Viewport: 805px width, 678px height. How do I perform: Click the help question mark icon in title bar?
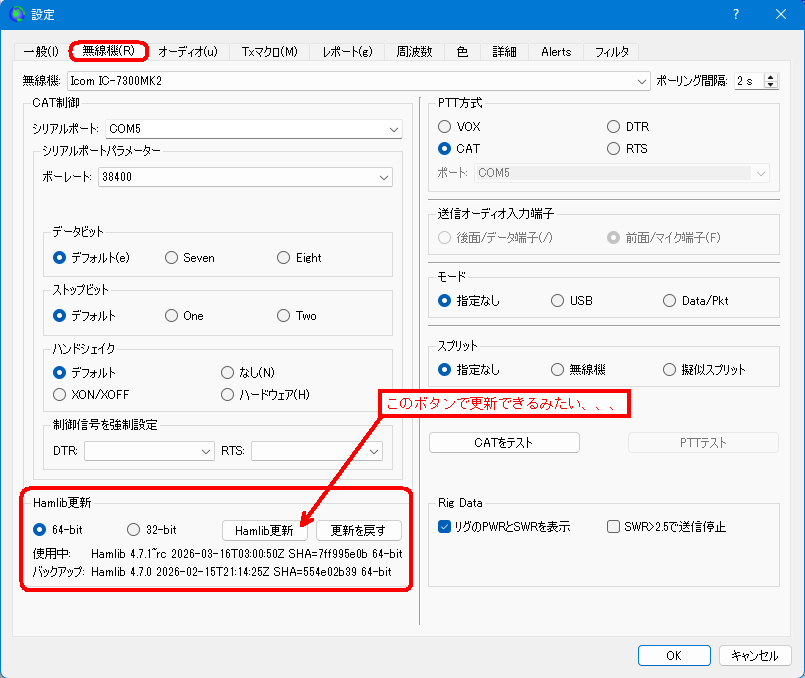735,14
